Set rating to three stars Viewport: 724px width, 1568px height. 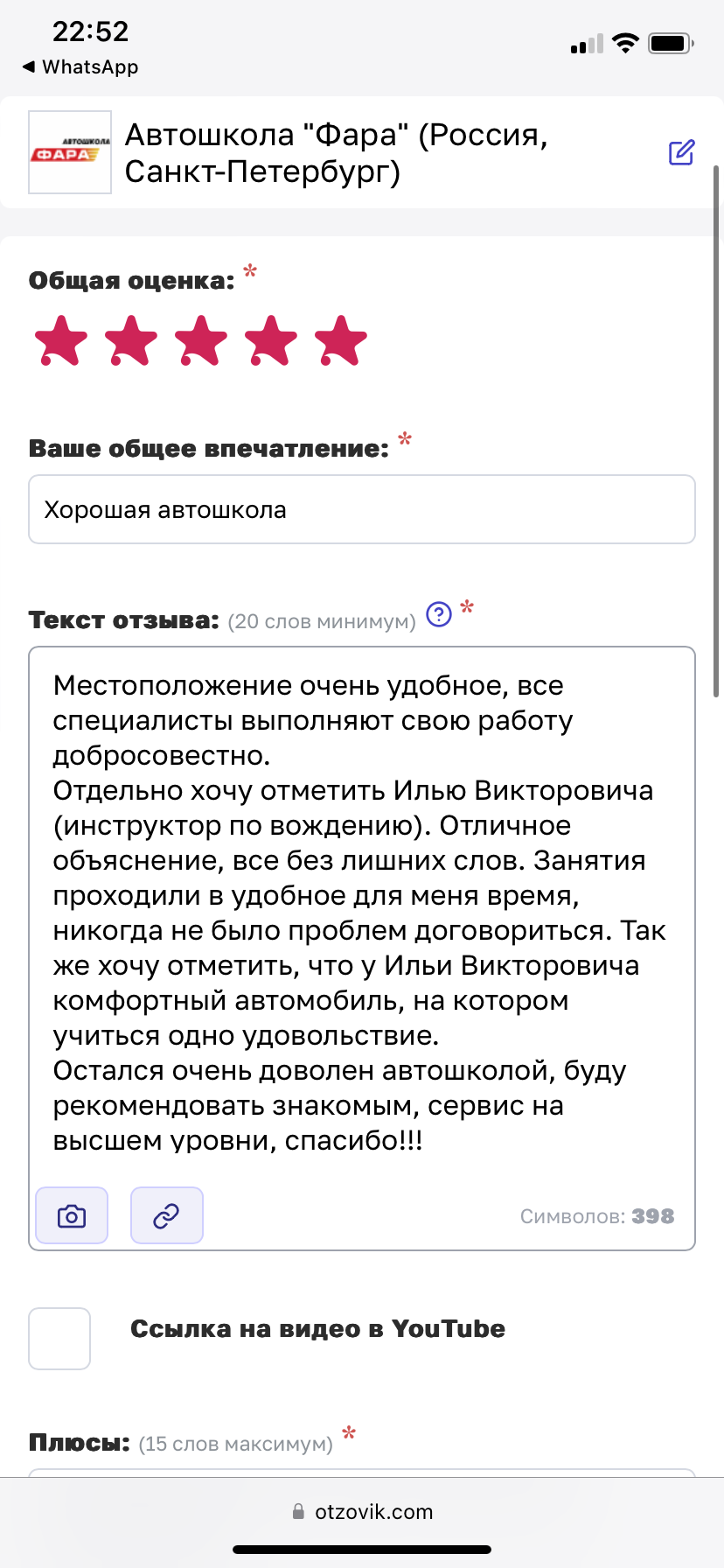pos(201,340)
